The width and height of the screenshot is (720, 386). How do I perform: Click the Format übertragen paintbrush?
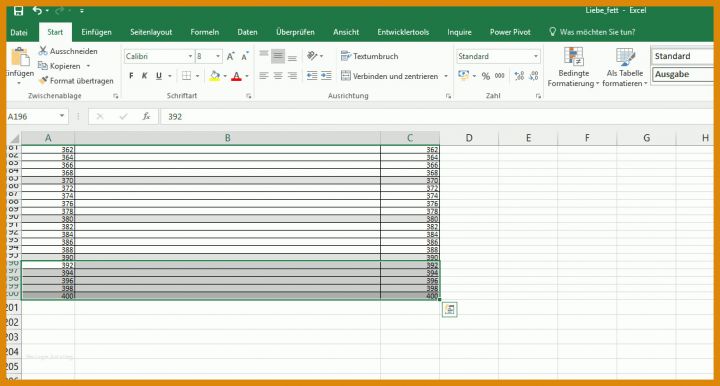pos(43,80)
